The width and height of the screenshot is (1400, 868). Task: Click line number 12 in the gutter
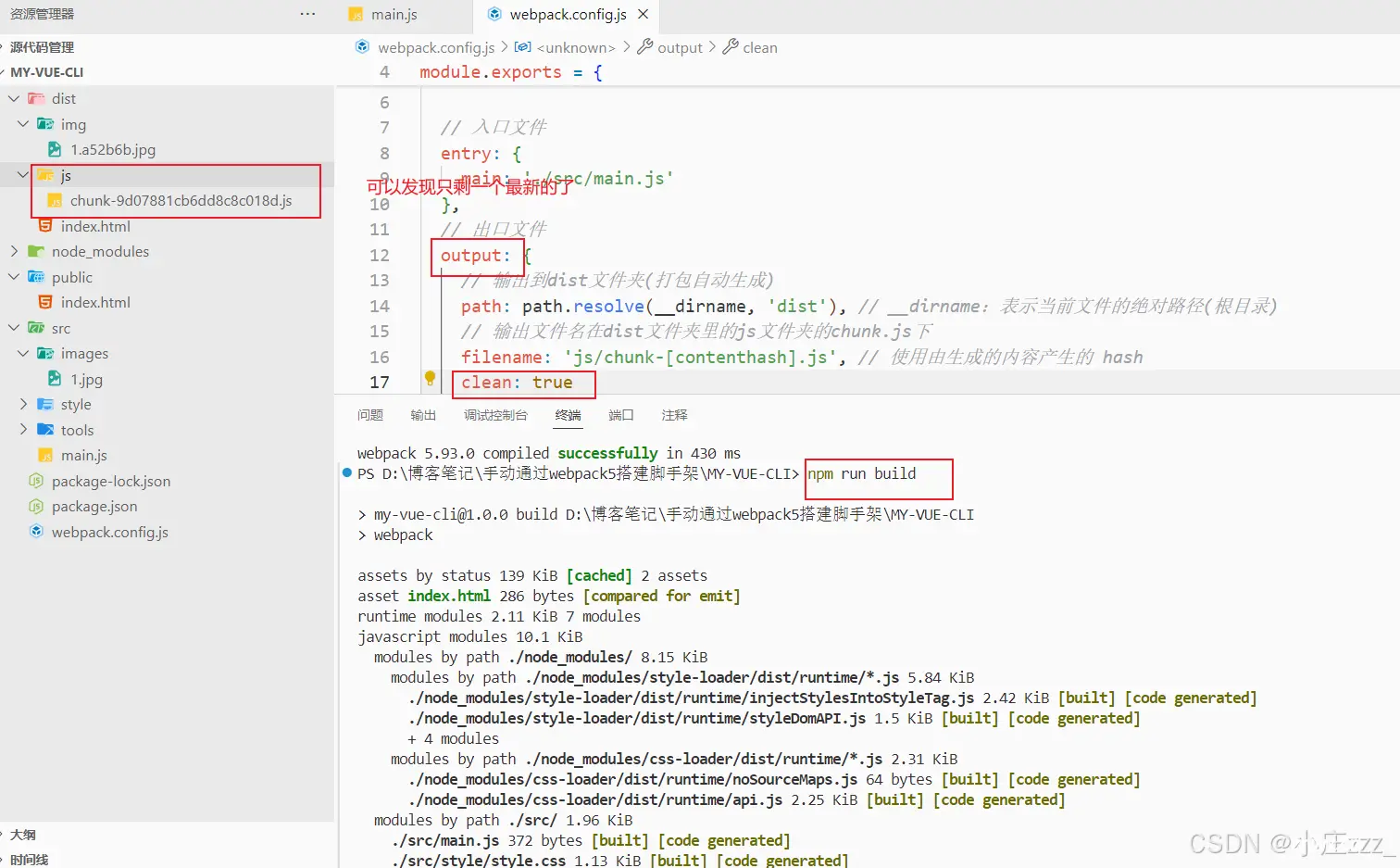(380, 255)
